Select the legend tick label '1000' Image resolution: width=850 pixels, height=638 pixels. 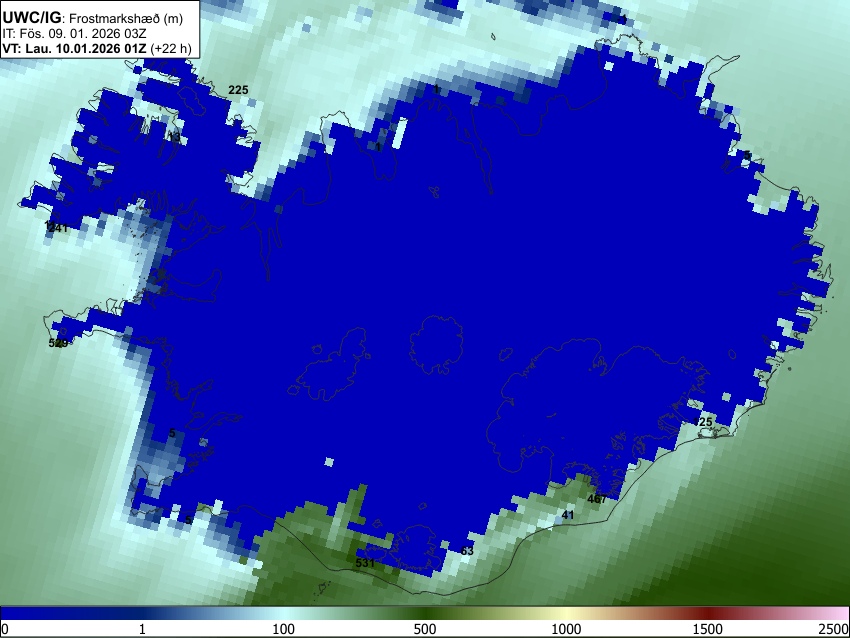point(566,629)
